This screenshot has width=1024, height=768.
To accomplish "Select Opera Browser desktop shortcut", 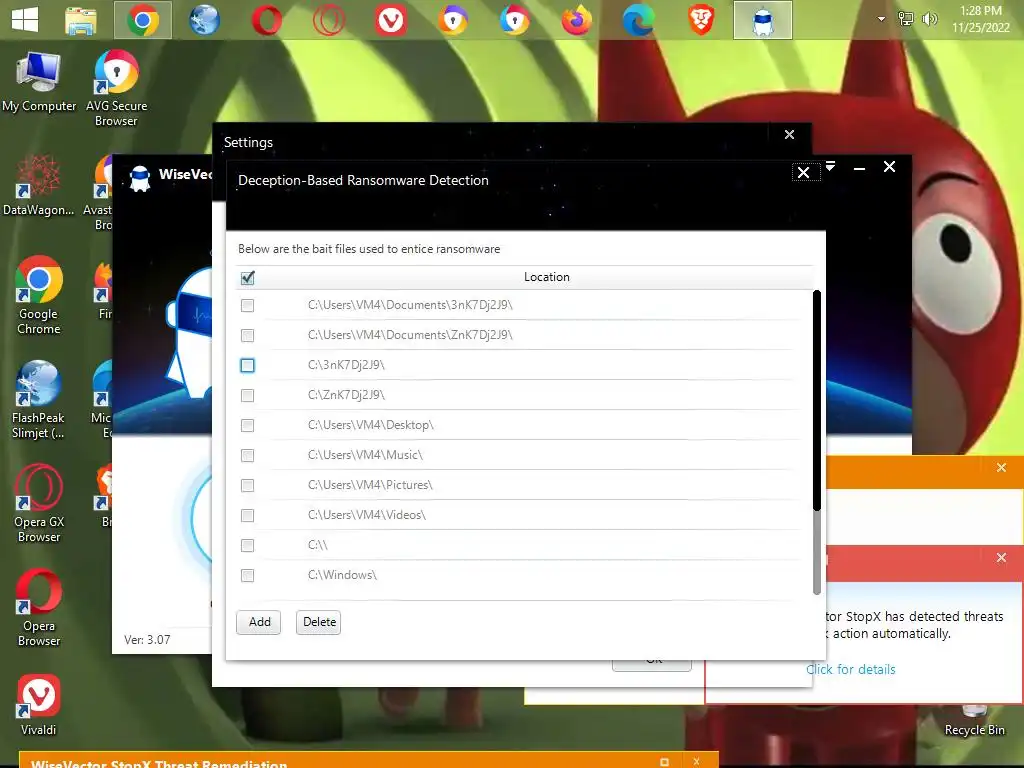I will (39, 607).
